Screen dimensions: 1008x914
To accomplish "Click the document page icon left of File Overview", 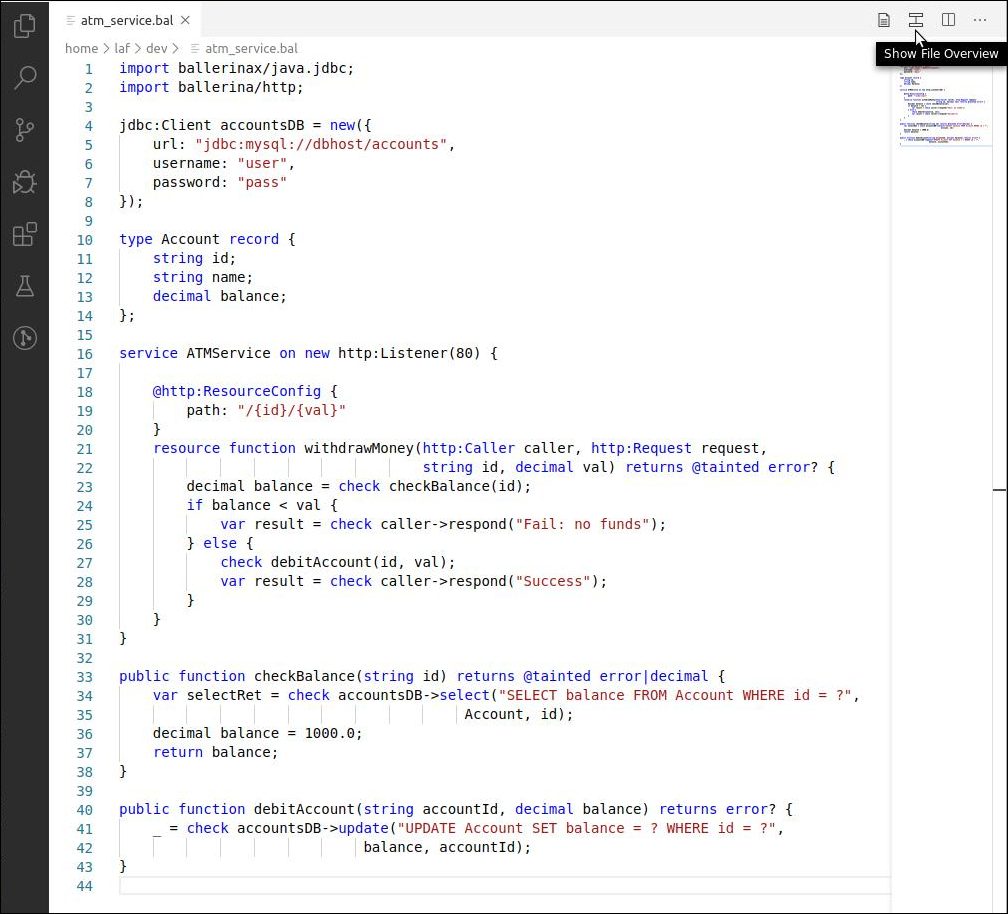I will (x=884, y=20).
